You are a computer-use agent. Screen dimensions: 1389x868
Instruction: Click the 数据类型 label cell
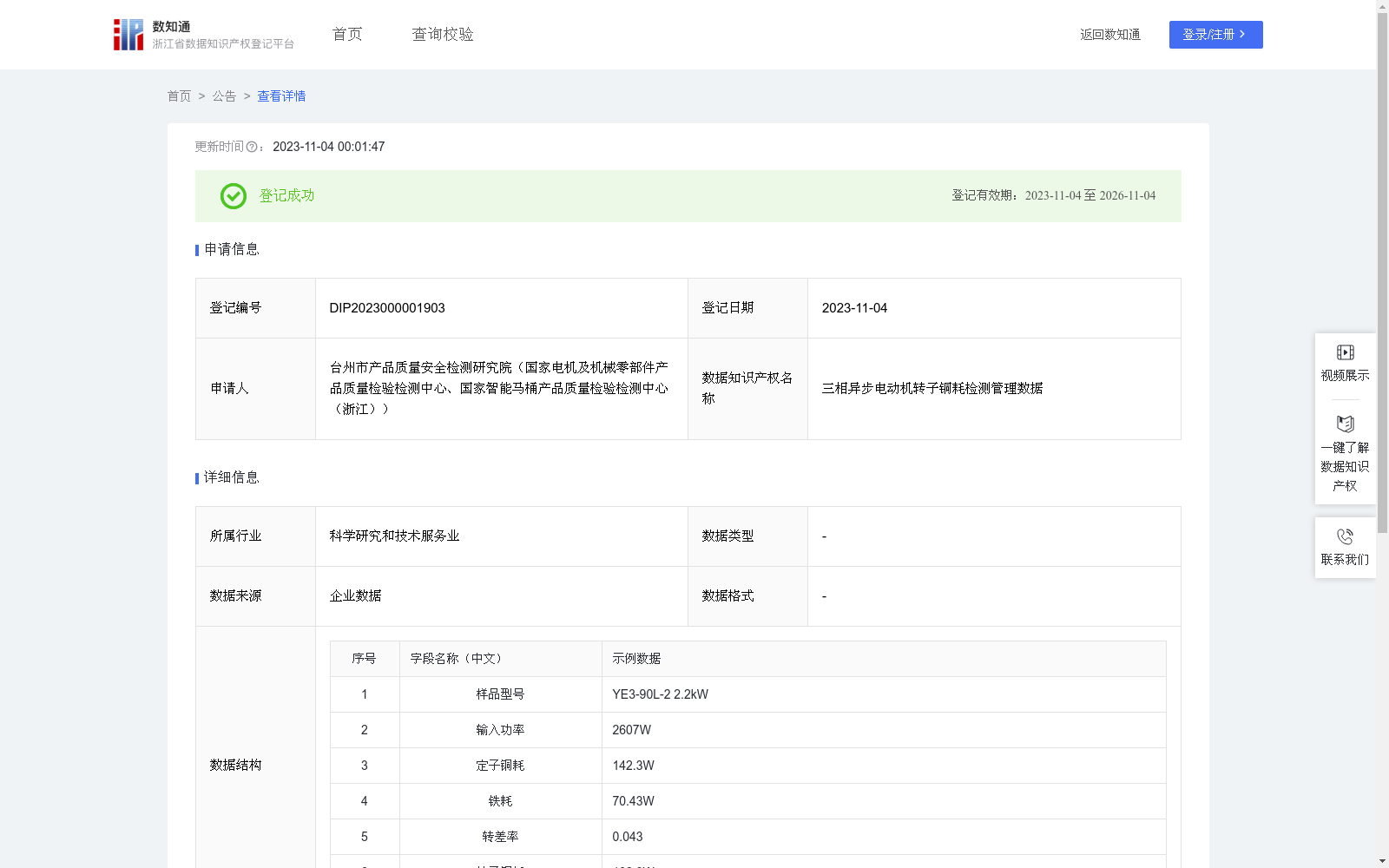747,536
